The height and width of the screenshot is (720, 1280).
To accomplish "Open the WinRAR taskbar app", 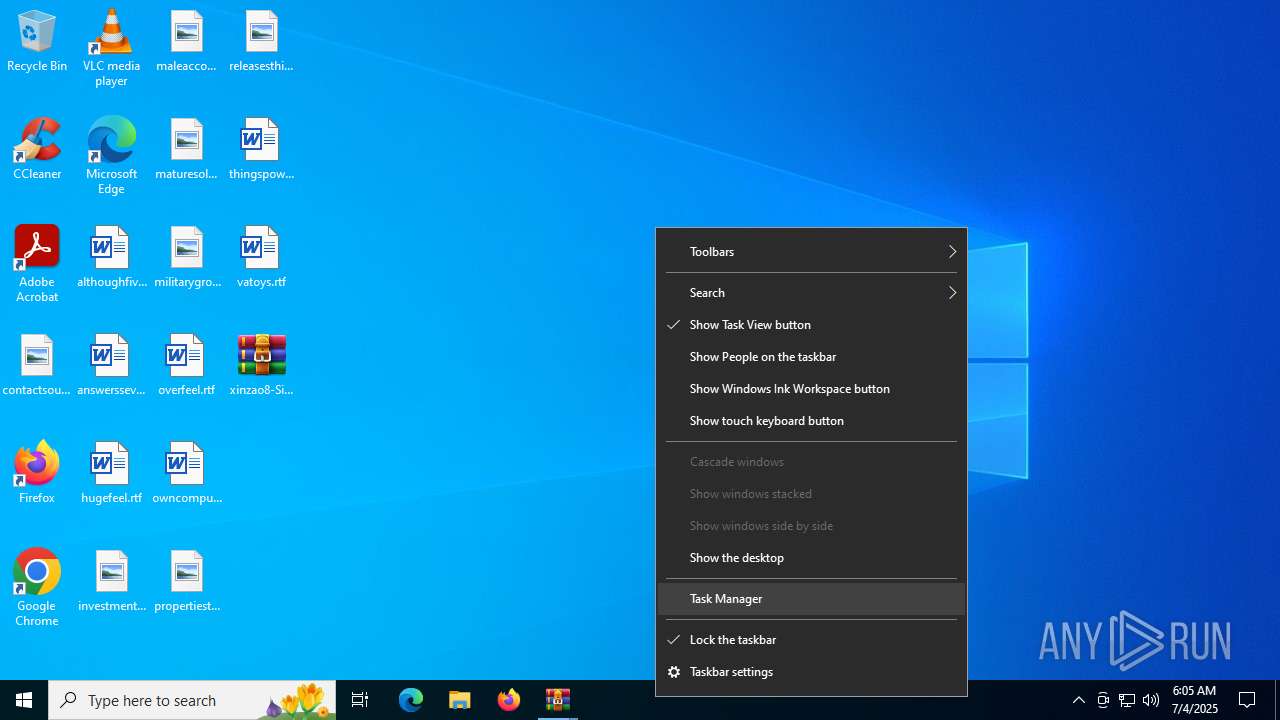I will pyautogui.click(x=558, y=700).
